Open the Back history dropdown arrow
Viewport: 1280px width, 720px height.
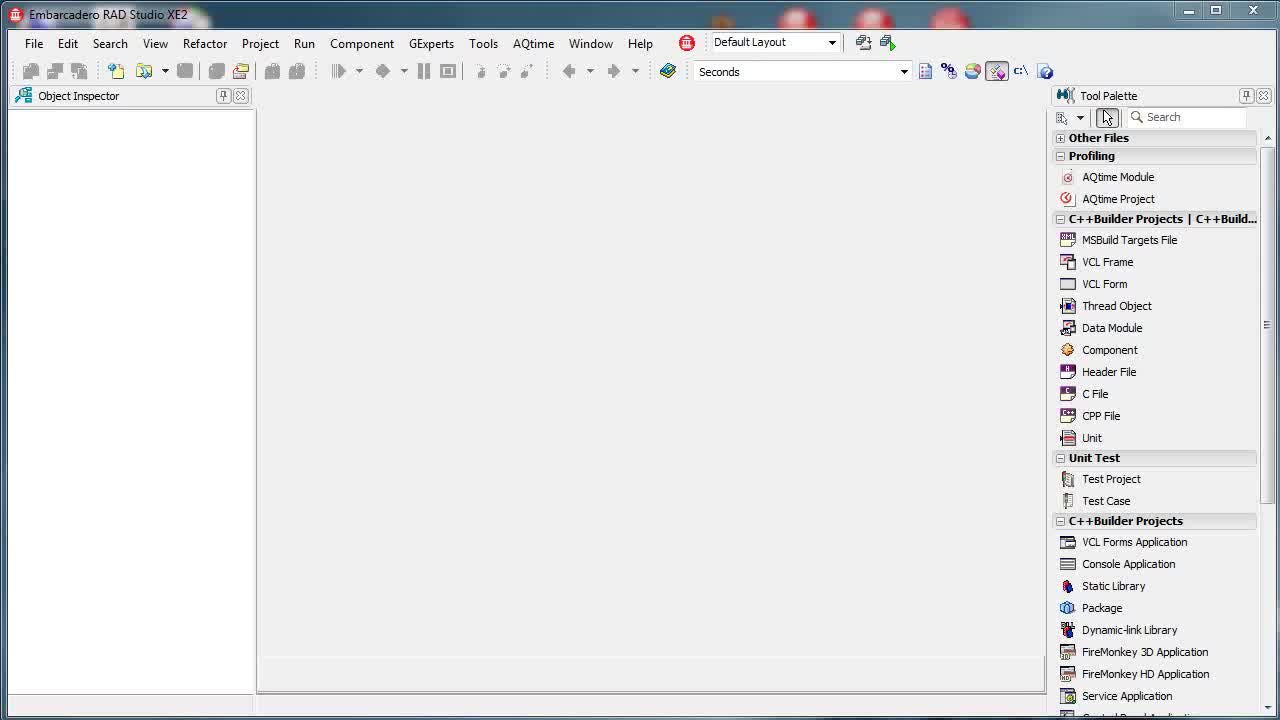point(590,71)
